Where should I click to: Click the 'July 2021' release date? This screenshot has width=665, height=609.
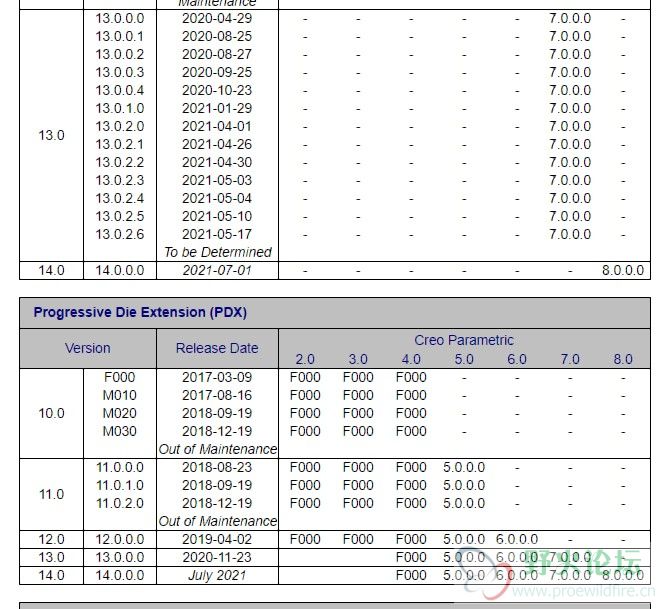coord(217,575)
